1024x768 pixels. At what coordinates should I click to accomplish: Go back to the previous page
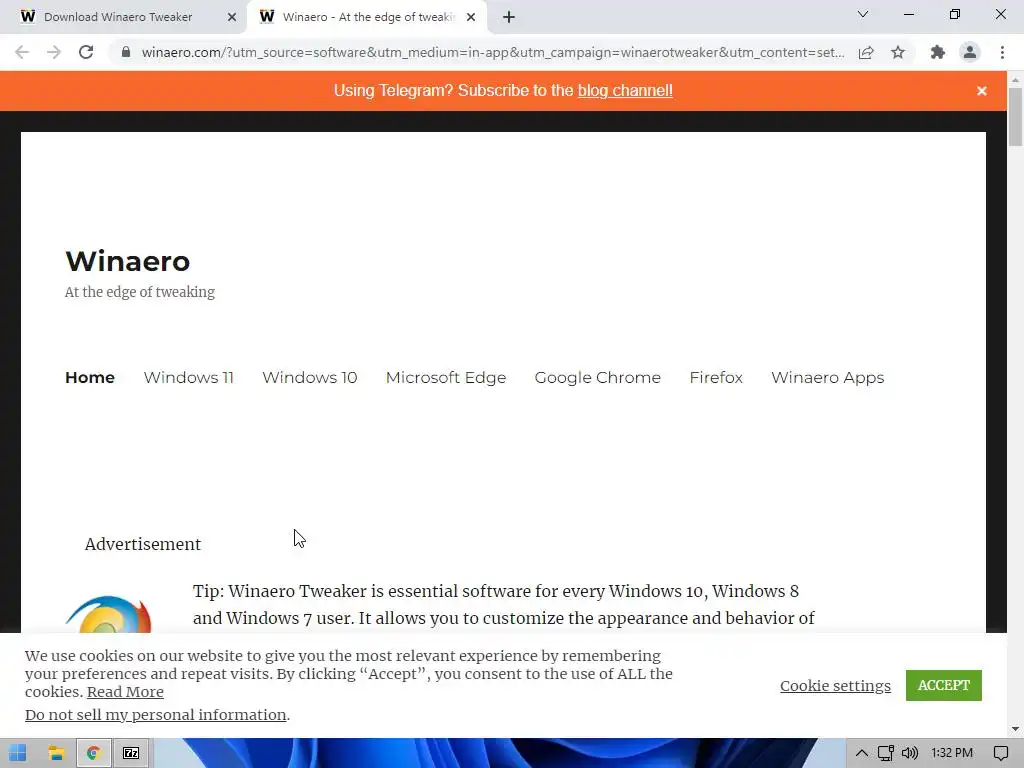click(22, 52)
